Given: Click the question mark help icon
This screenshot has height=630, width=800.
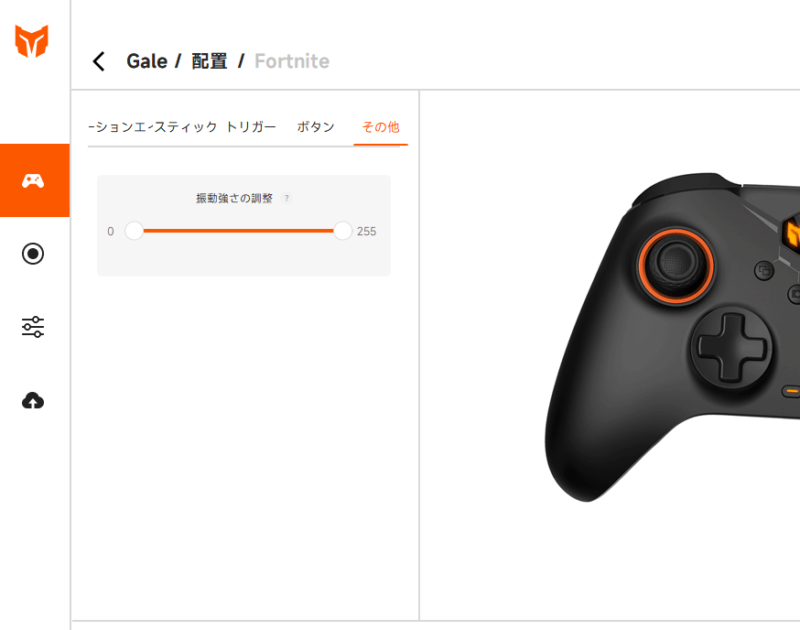Looking at the screenshot, I should point(287,198).
